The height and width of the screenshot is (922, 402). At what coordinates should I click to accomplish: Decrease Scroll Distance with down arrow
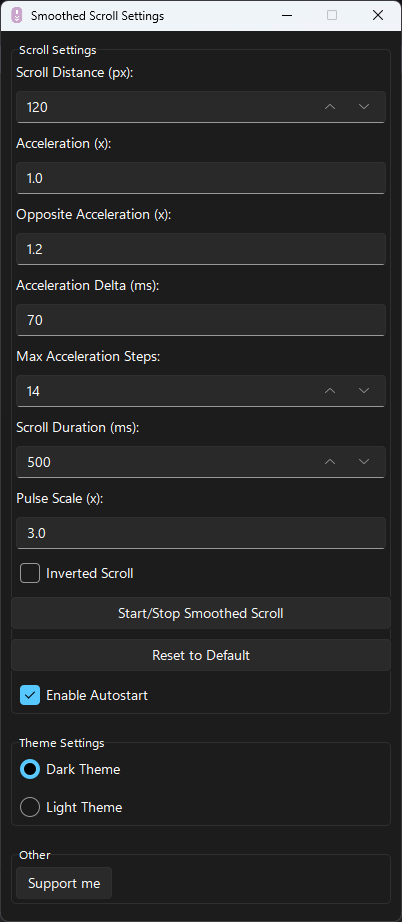[x=364, y=107]
